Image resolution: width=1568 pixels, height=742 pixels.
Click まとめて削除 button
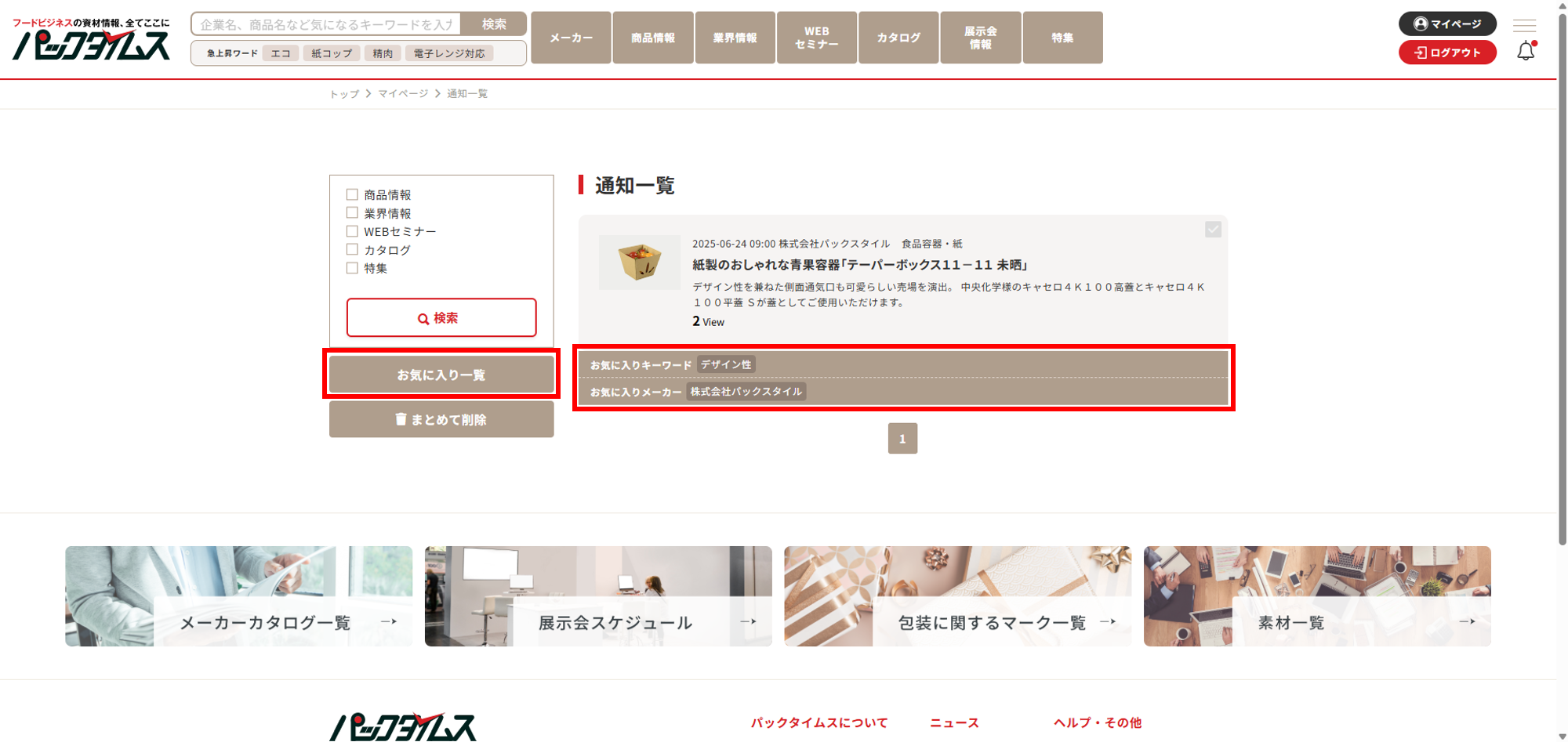tap(441, 419)
